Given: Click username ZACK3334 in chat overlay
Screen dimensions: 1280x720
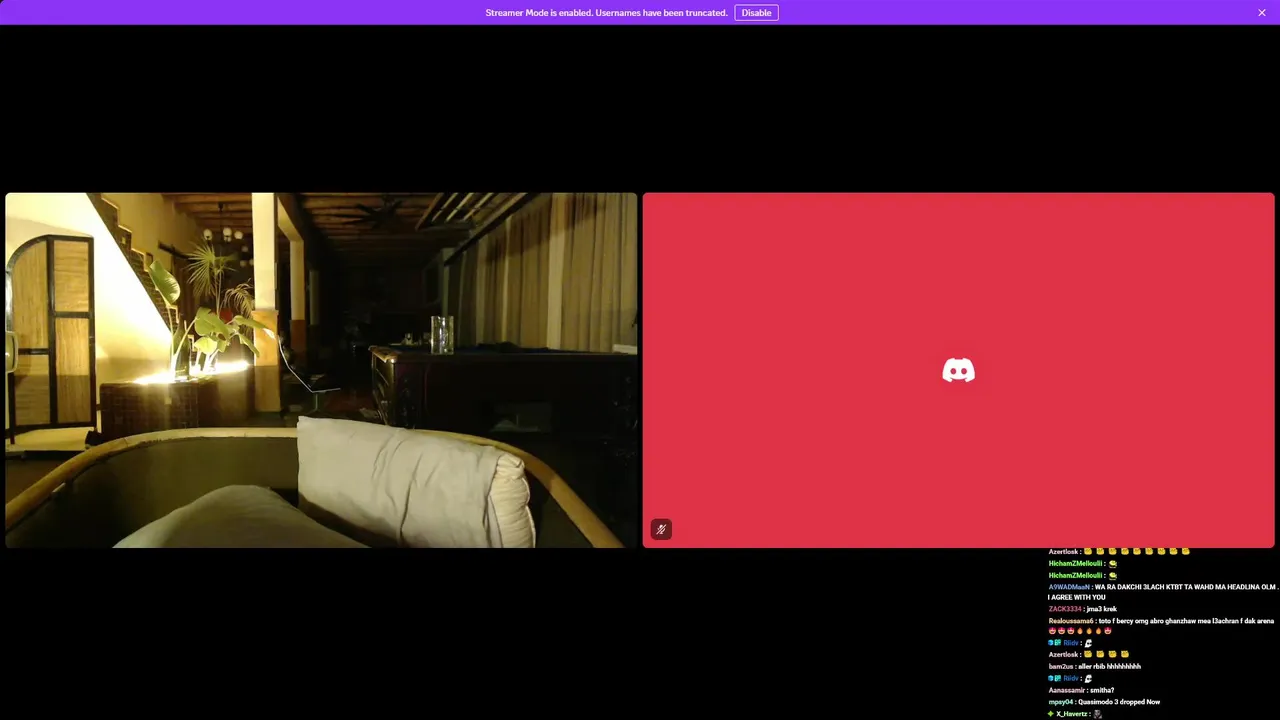Looking at the screenshot, I should [1065, 609].
